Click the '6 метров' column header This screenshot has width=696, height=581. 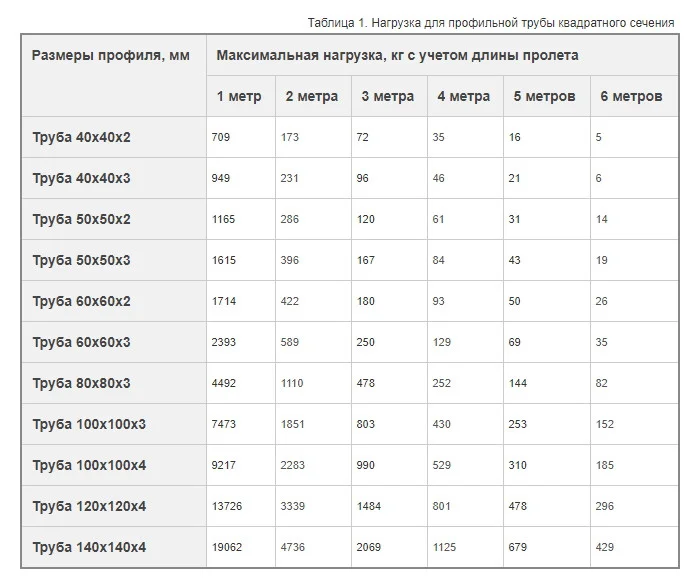pyautogui.click(x=631, y=97)
